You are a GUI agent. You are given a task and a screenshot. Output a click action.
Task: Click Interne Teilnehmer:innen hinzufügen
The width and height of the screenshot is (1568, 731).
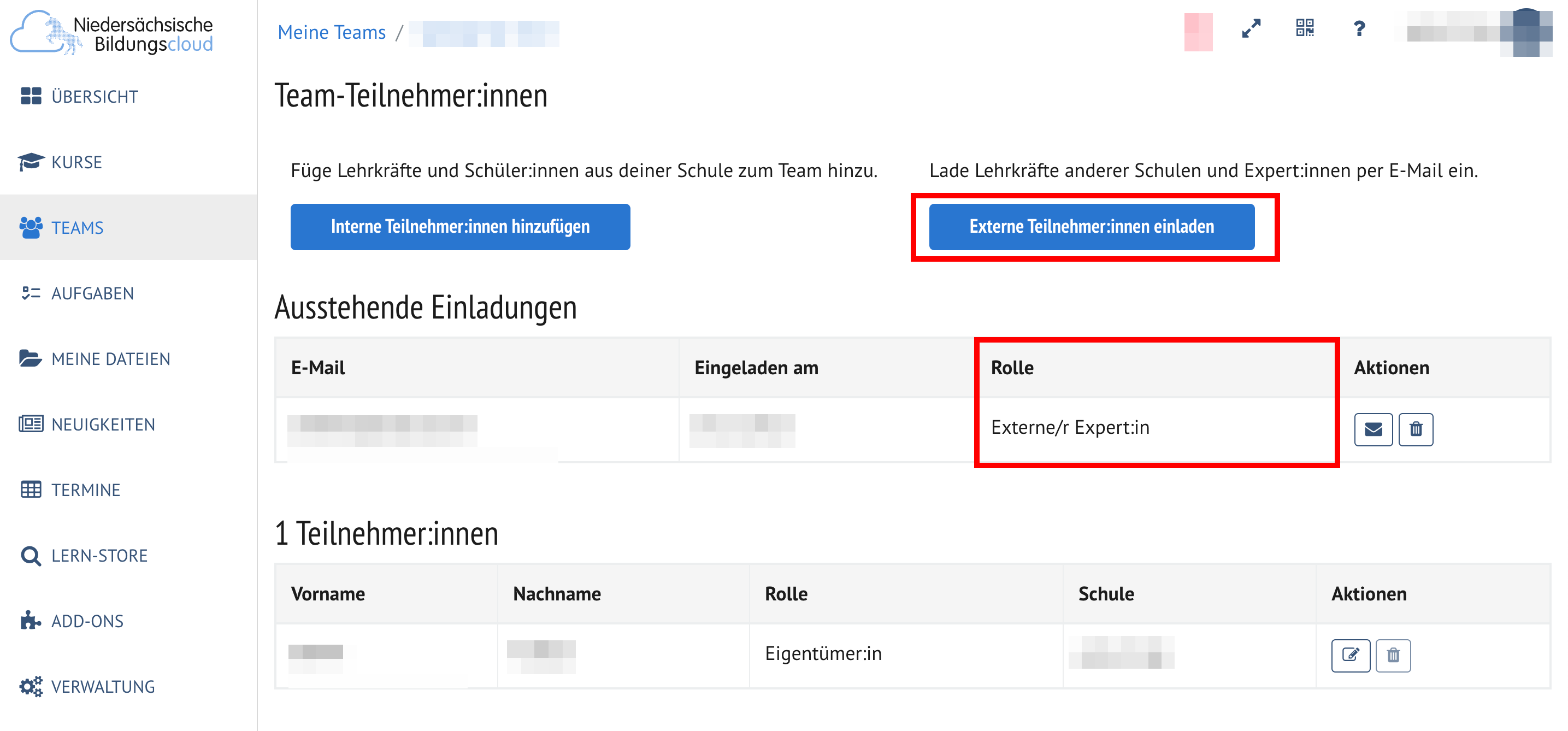tap(460, 226)
